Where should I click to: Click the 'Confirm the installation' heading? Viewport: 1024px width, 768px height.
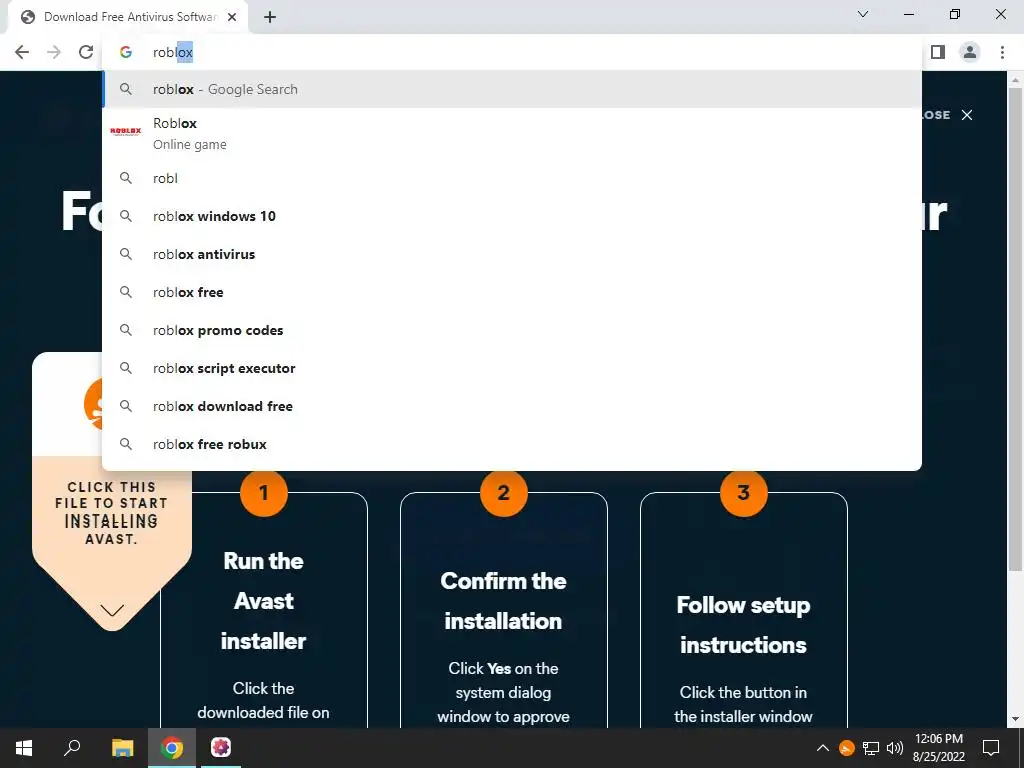pyautogui.click(x=503, y=601)
